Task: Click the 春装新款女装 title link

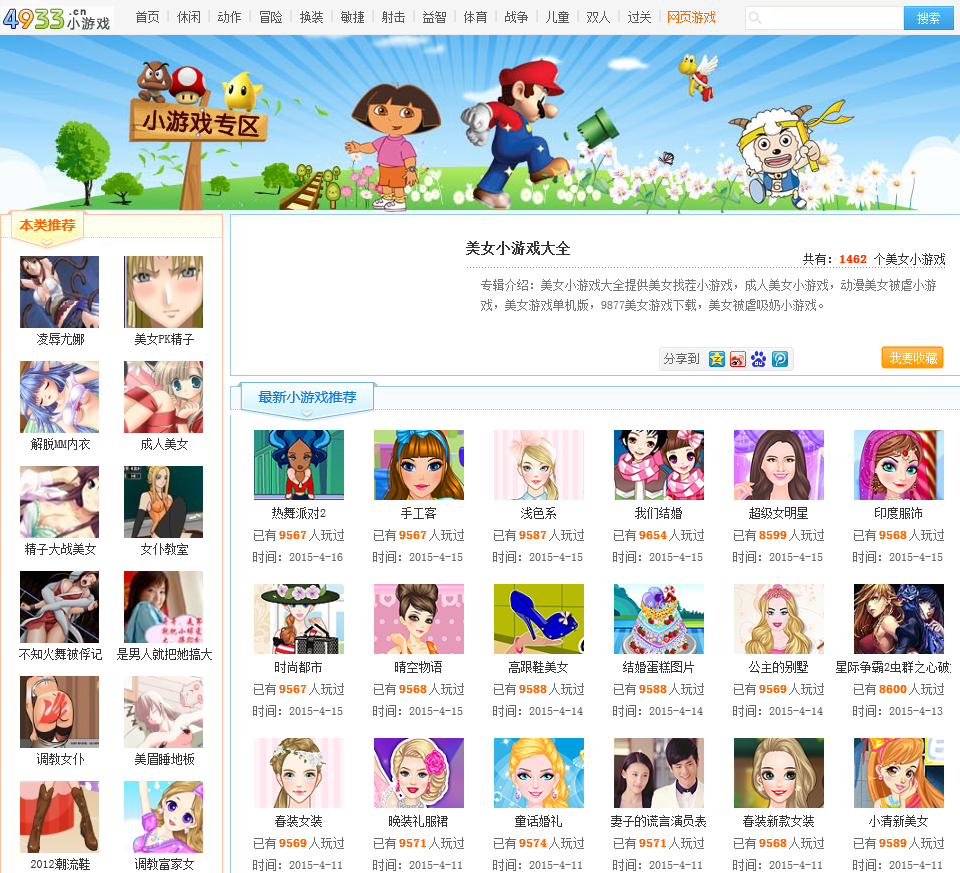Action: click(779, 822)
